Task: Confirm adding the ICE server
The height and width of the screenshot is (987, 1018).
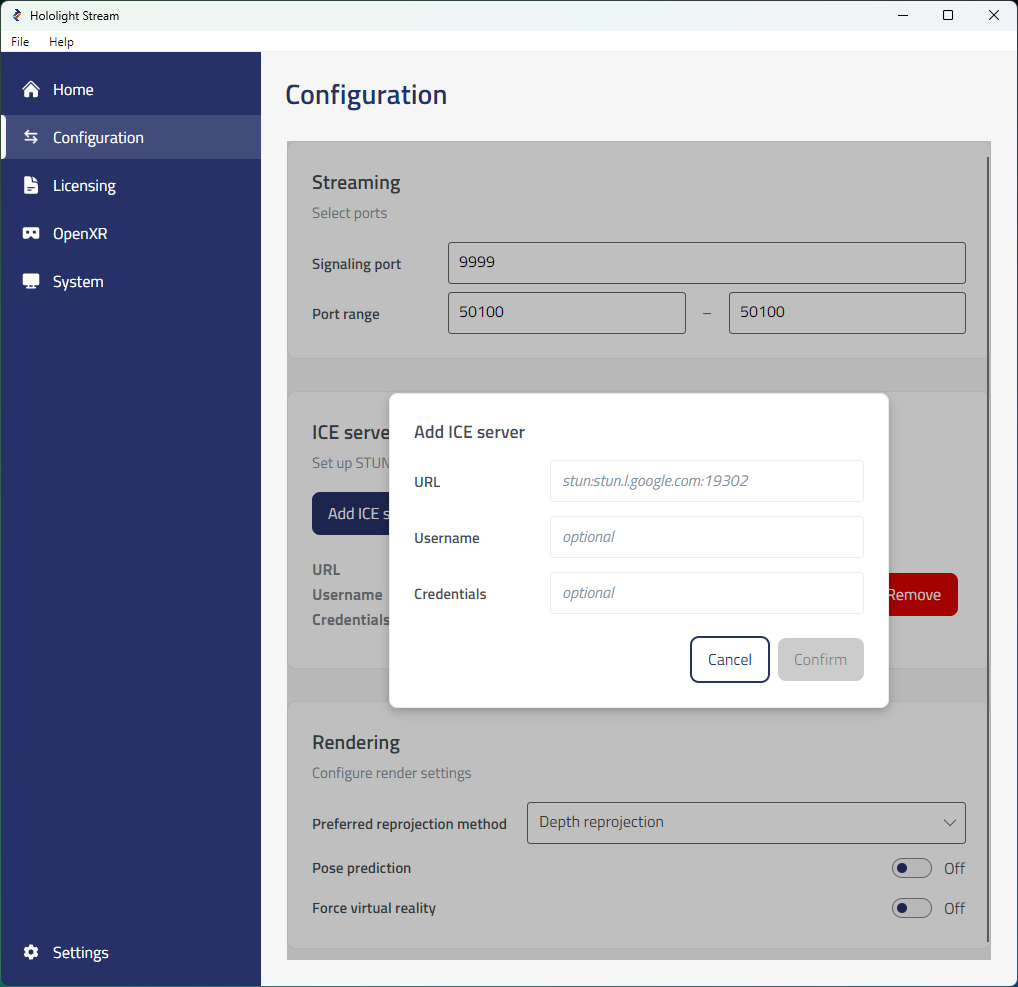Action: pos(821,660)
